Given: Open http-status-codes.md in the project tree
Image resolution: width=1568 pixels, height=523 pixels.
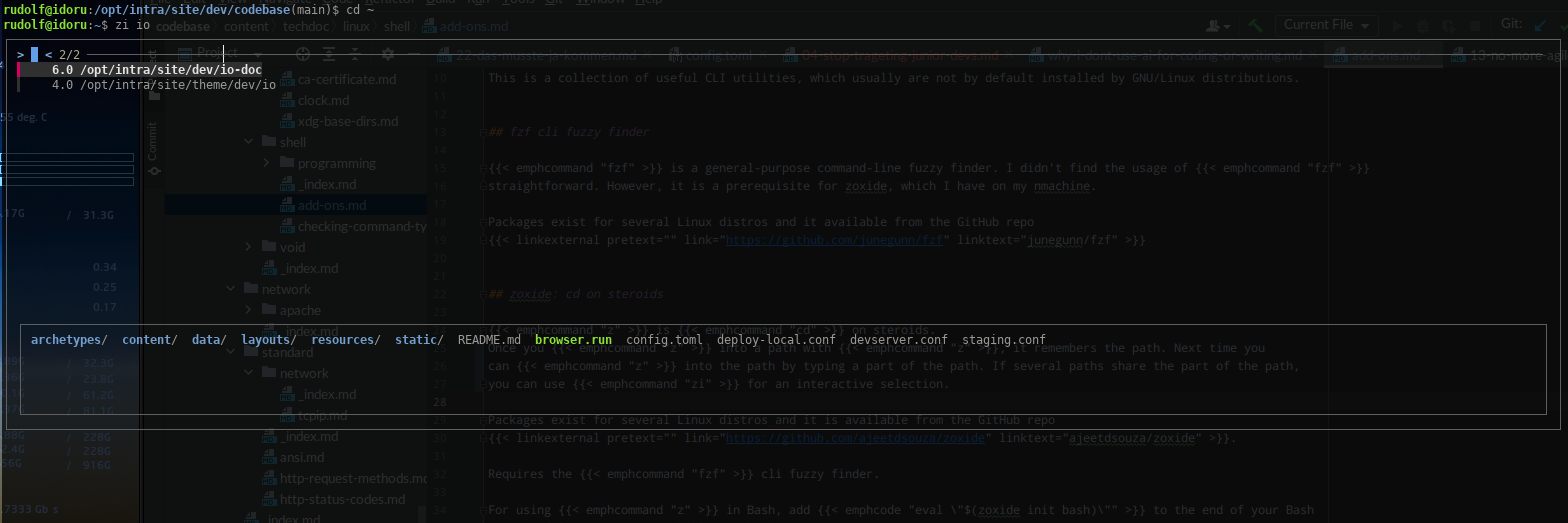Looking at the screenshot, I should coord(334,499).
